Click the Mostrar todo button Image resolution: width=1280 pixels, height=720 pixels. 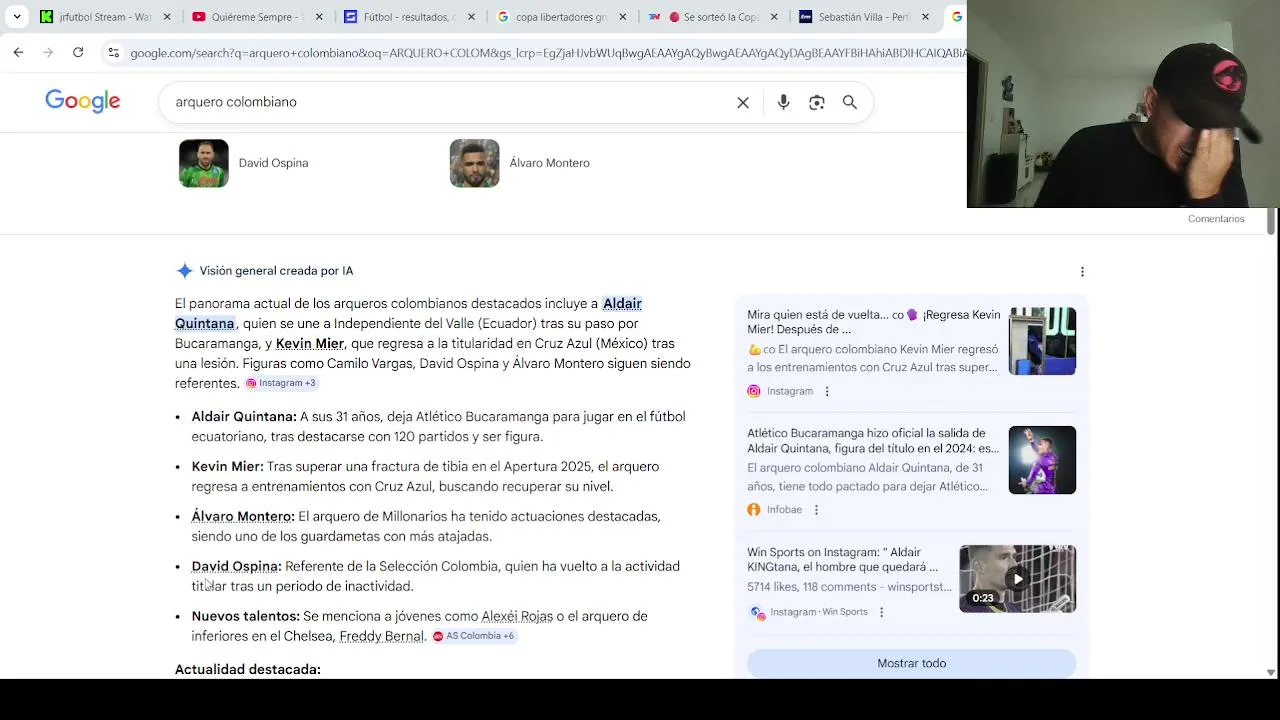(x=912, y=663)
